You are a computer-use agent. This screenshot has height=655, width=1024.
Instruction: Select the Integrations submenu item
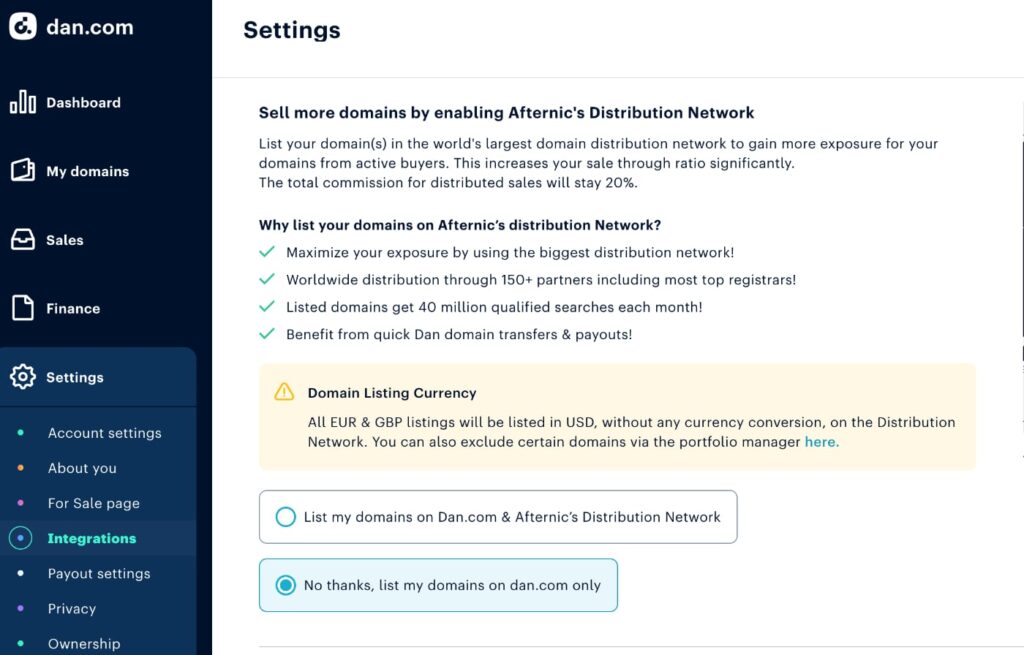(x=92, y=538)
